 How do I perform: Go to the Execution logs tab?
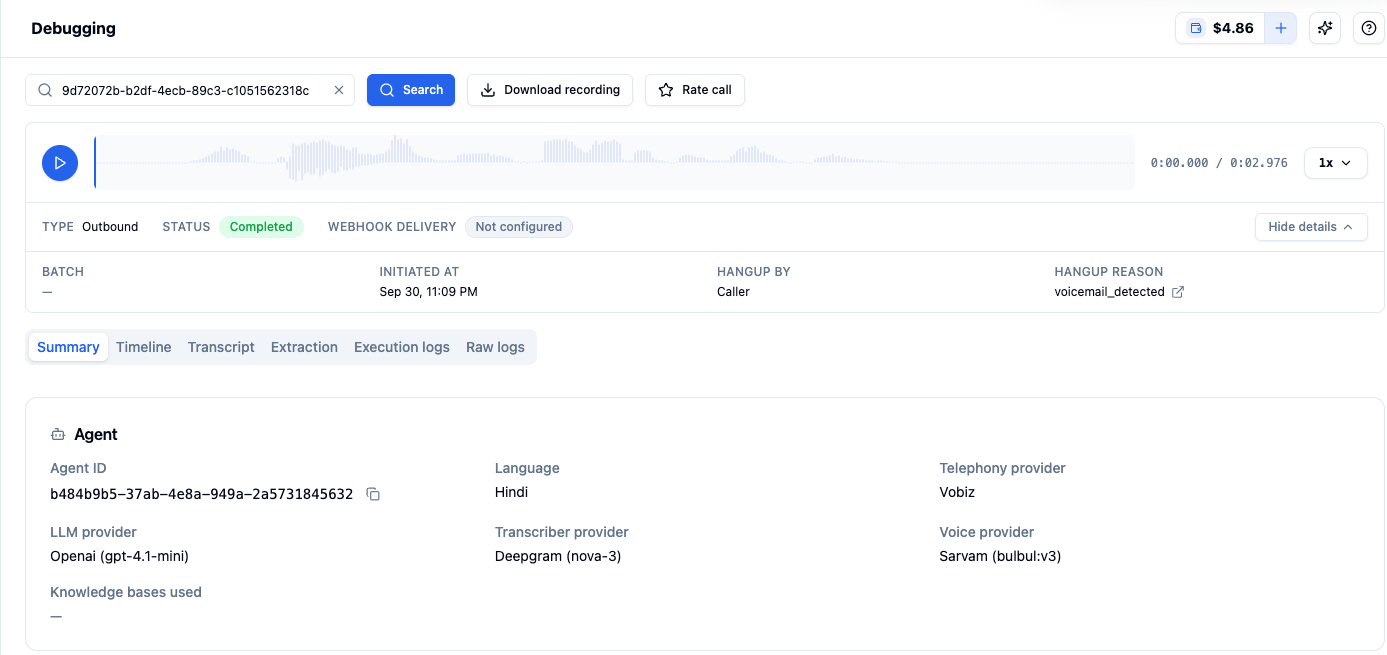tap(402, 347)
